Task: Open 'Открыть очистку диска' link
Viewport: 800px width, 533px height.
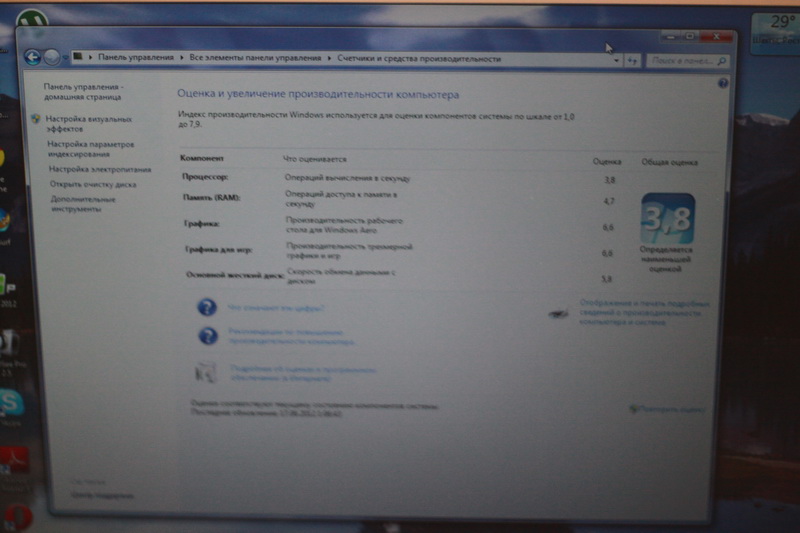Action: [x=93, y=184]
